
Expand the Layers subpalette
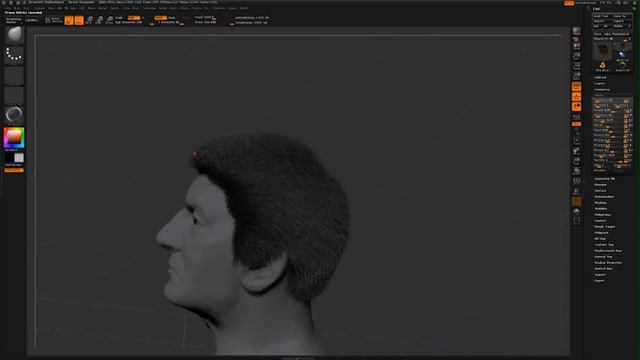(600, 83)
